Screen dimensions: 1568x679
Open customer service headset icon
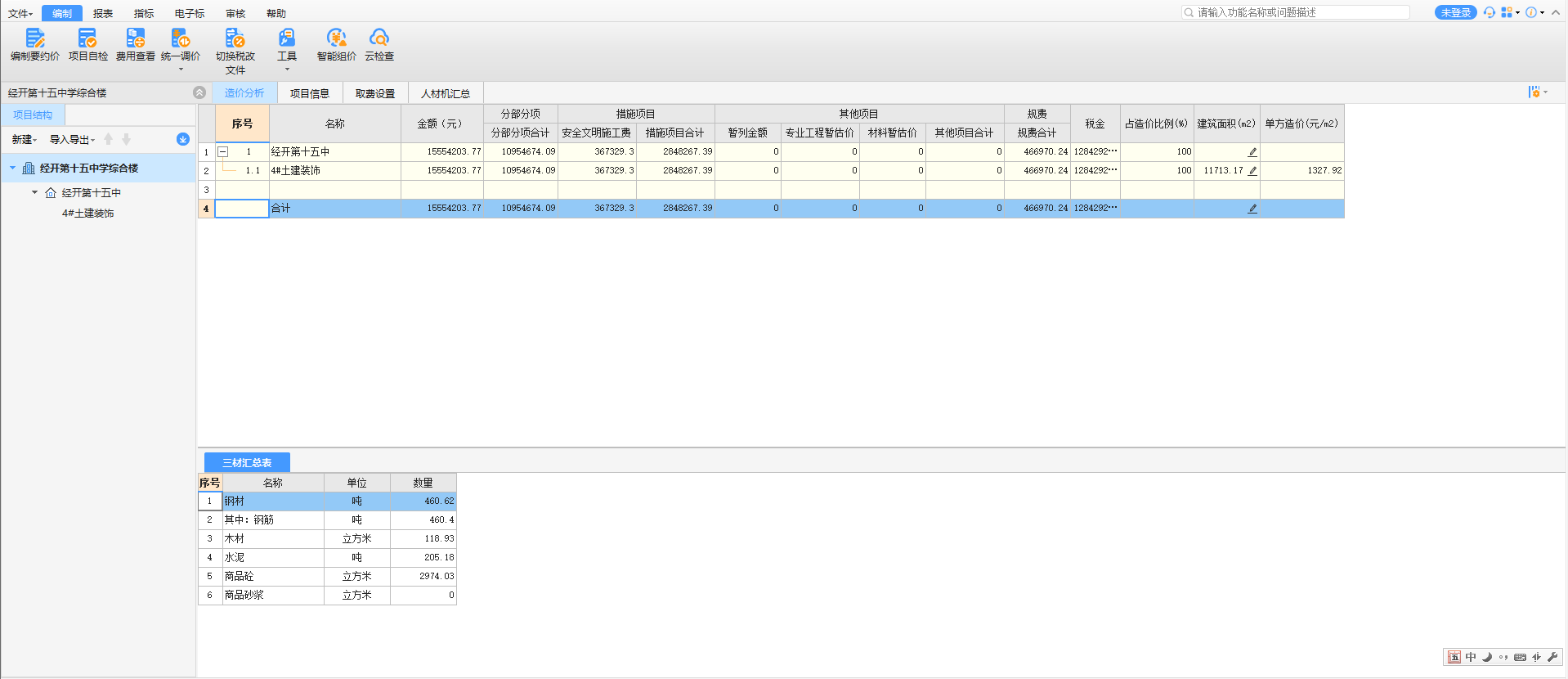(1490, 12)
